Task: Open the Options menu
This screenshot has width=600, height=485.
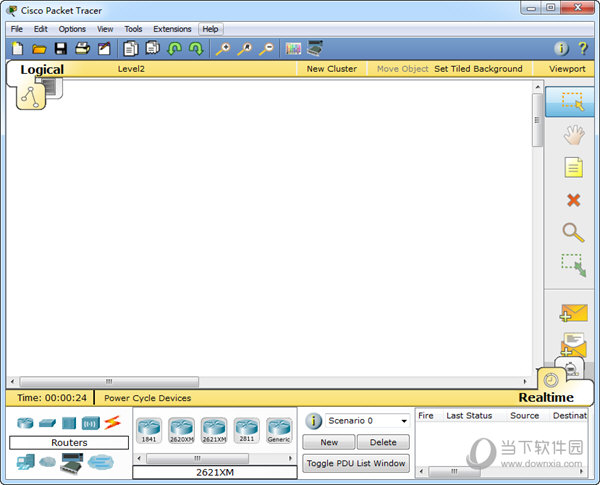Action: [72, 29]
